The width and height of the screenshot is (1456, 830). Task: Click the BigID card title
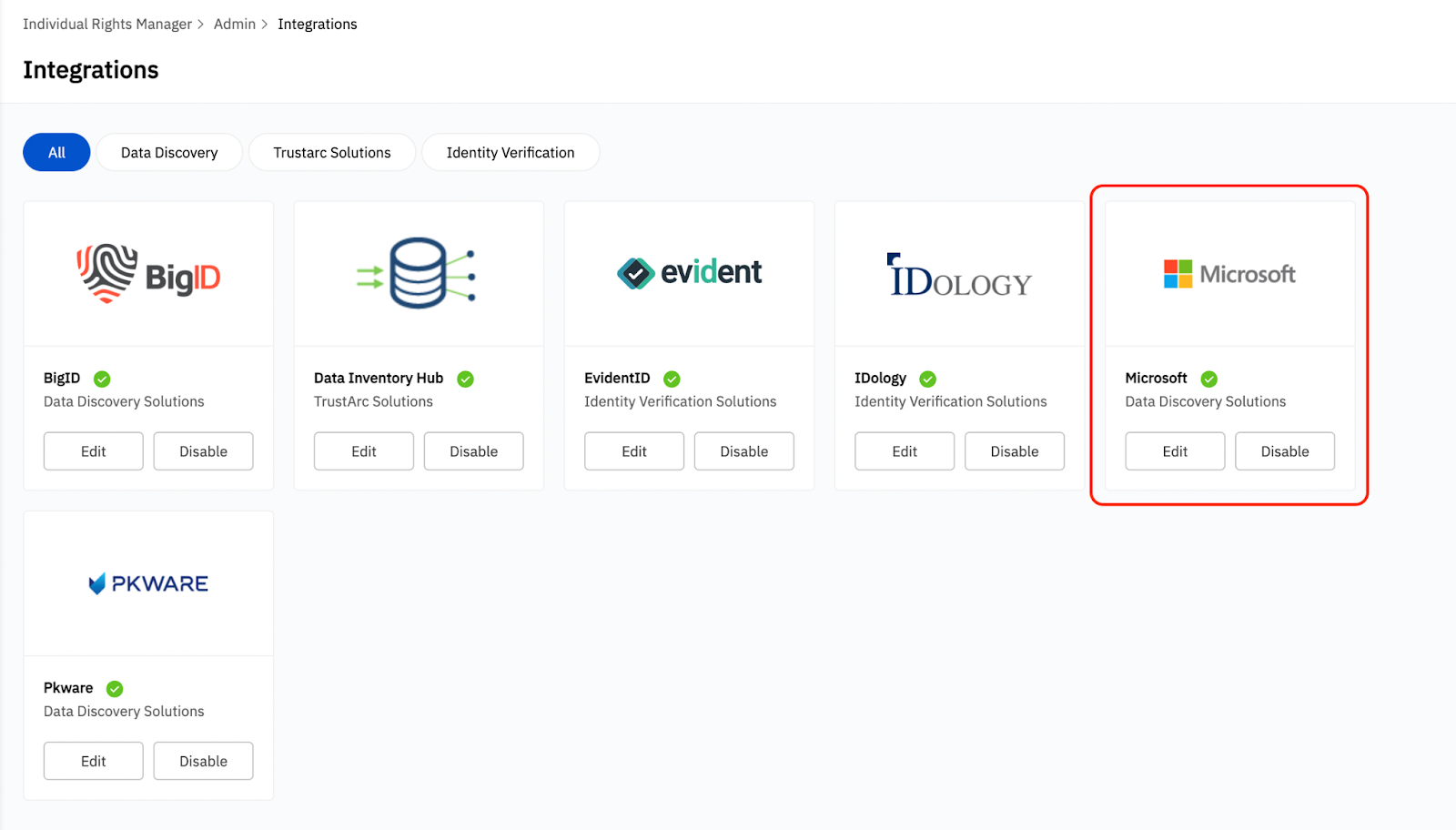[x=62, y=378]
